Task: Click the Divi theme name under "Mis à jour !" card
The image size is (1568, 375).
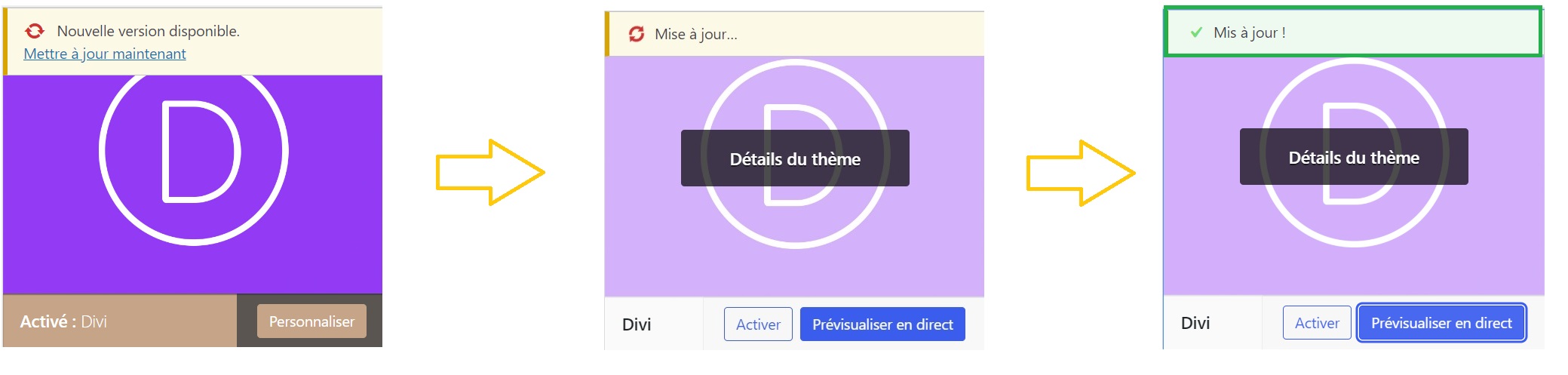Action: 1195,323
